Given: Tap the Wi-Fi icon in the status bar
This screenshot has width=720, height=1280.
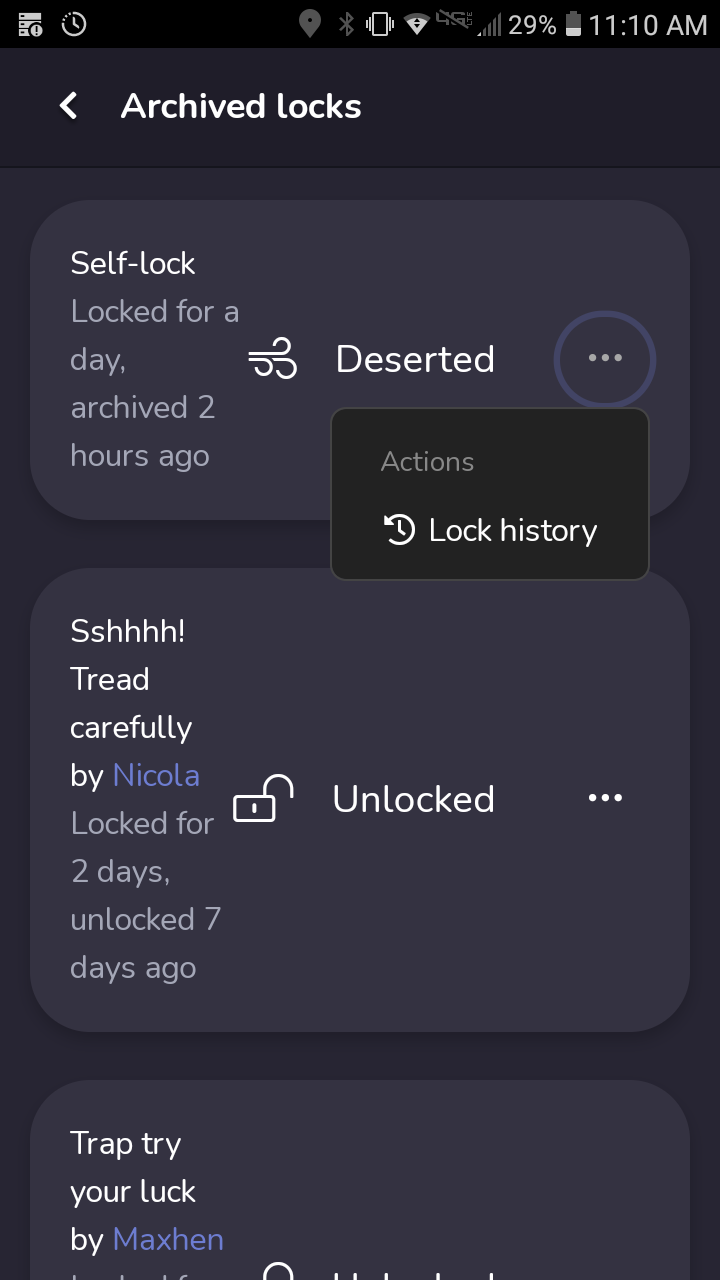Looking at the screenshot, I should pyautogui.click(x=417, y=24).
